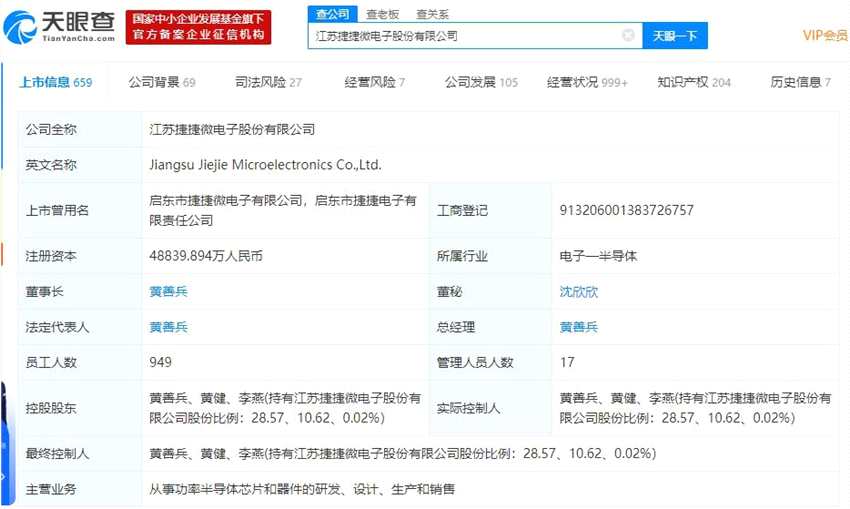
Task: Open 黄善兵 link in the 法定代表人 row
Action: pyautogui.click(x=169, y=327)
